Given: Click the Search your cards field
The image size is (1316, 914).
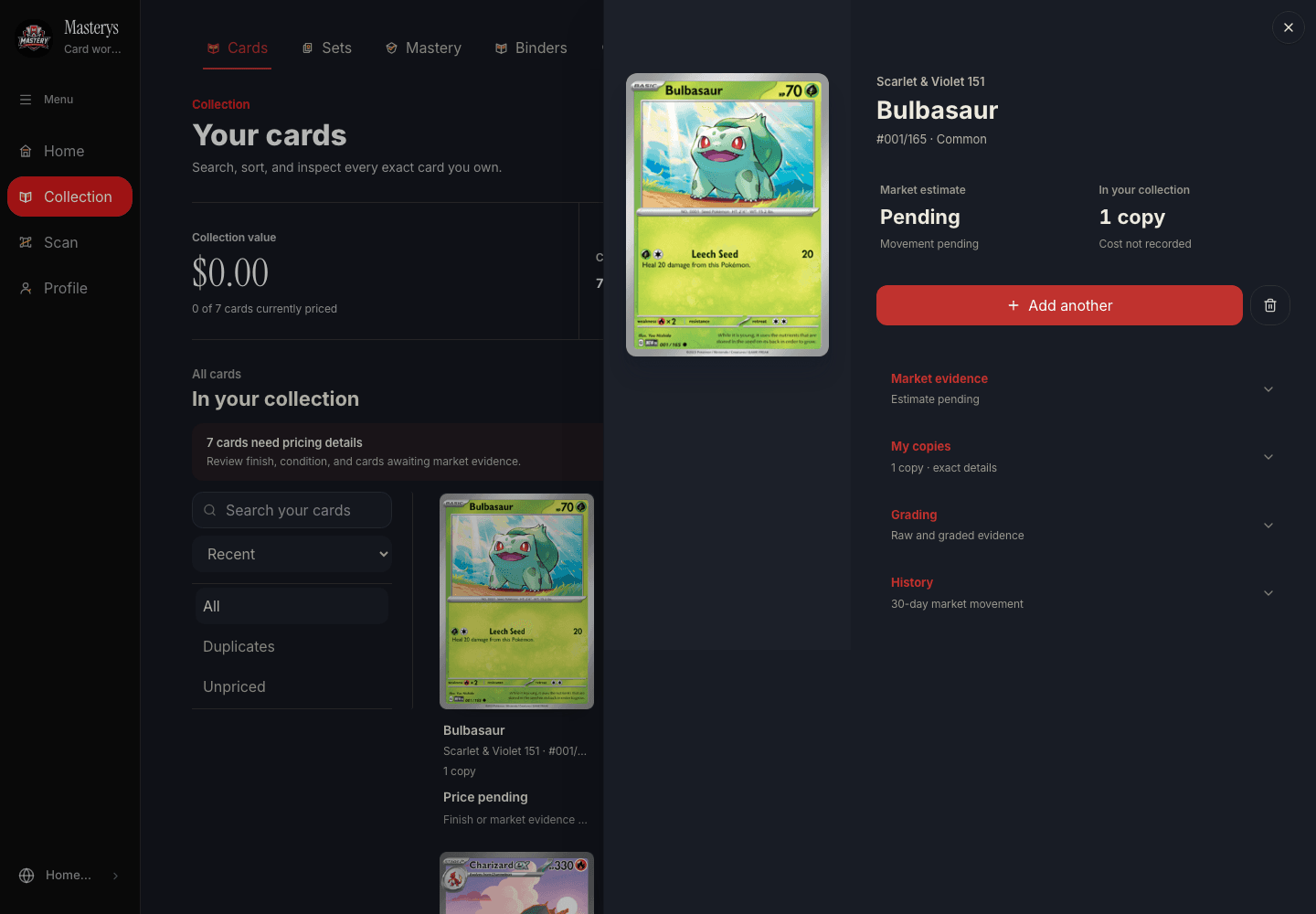Looking at the screenshot, I should coord(292,510).
